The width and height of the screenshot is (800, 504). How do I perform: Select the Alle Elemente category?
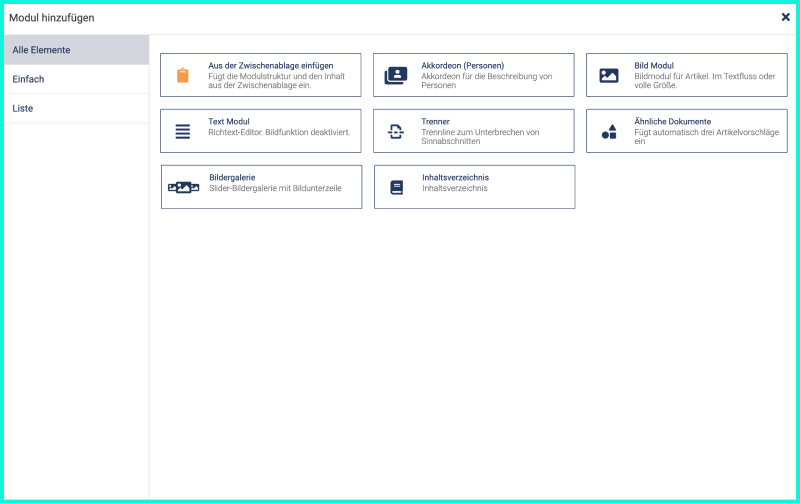click(x=77, y=50)
